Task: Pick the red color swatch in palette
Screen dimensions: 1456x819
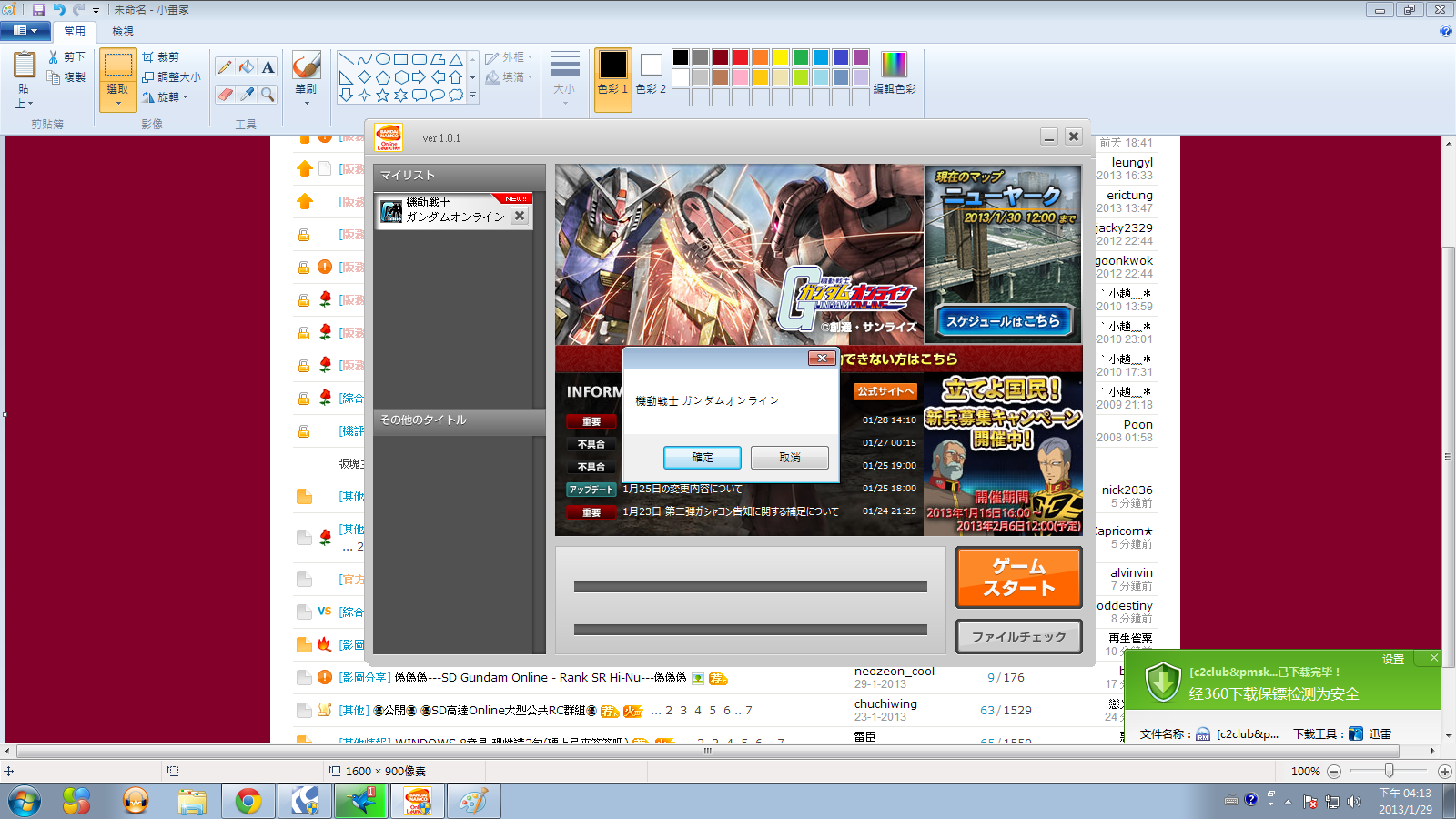Action: tap(741, 57)
